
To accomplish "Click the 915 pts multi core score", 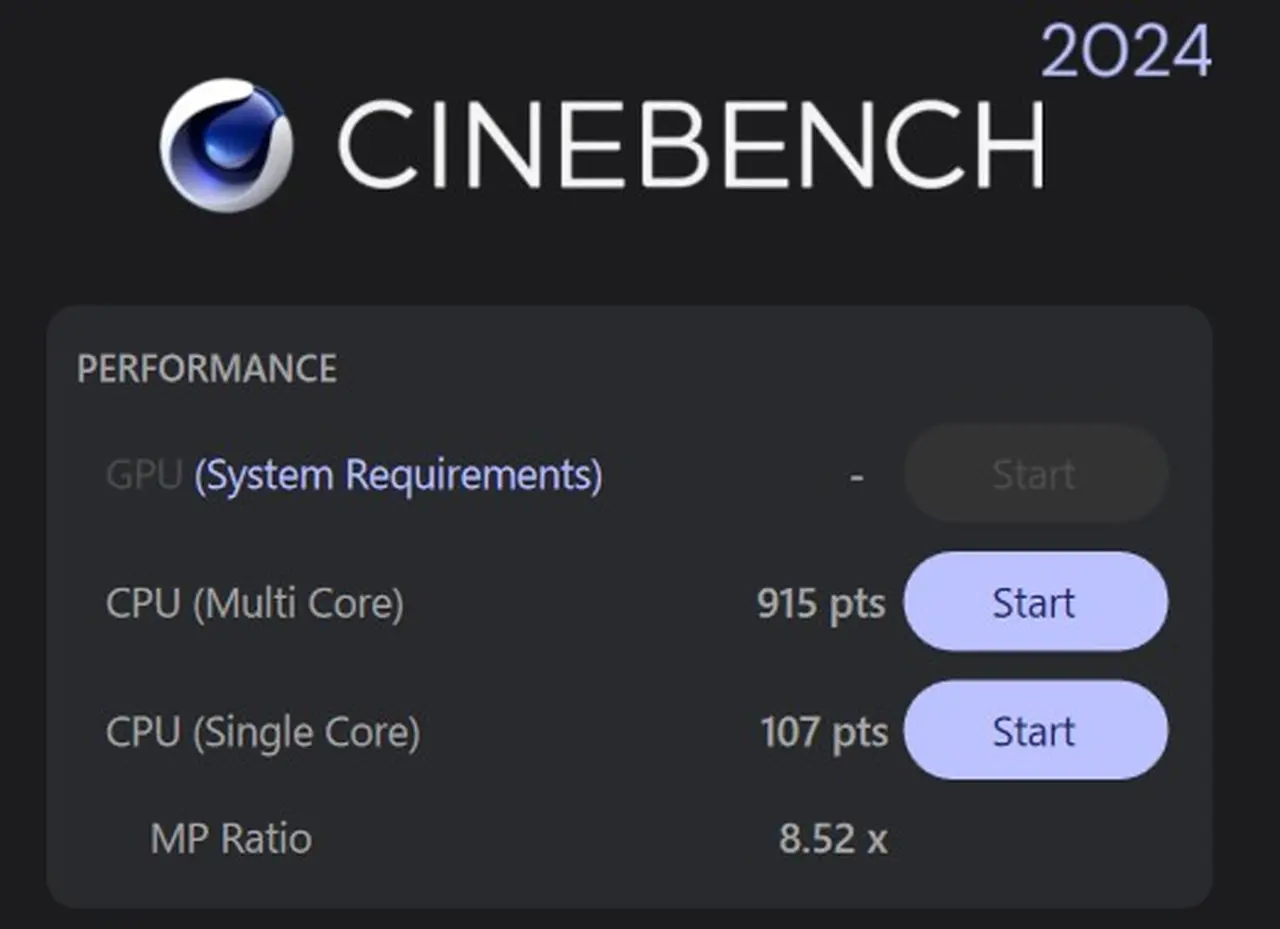I will pyautogui.click(x=821, y=604).
